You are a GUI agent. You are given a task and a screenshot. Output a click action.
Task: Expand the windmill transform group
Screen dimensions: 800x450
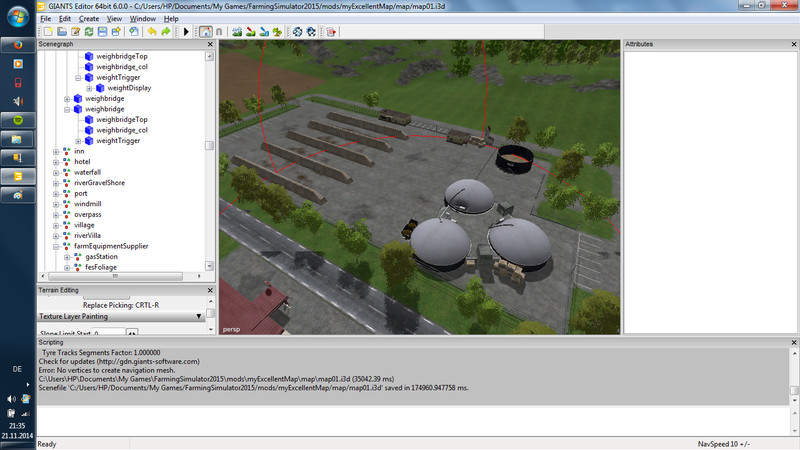(56, 204)
